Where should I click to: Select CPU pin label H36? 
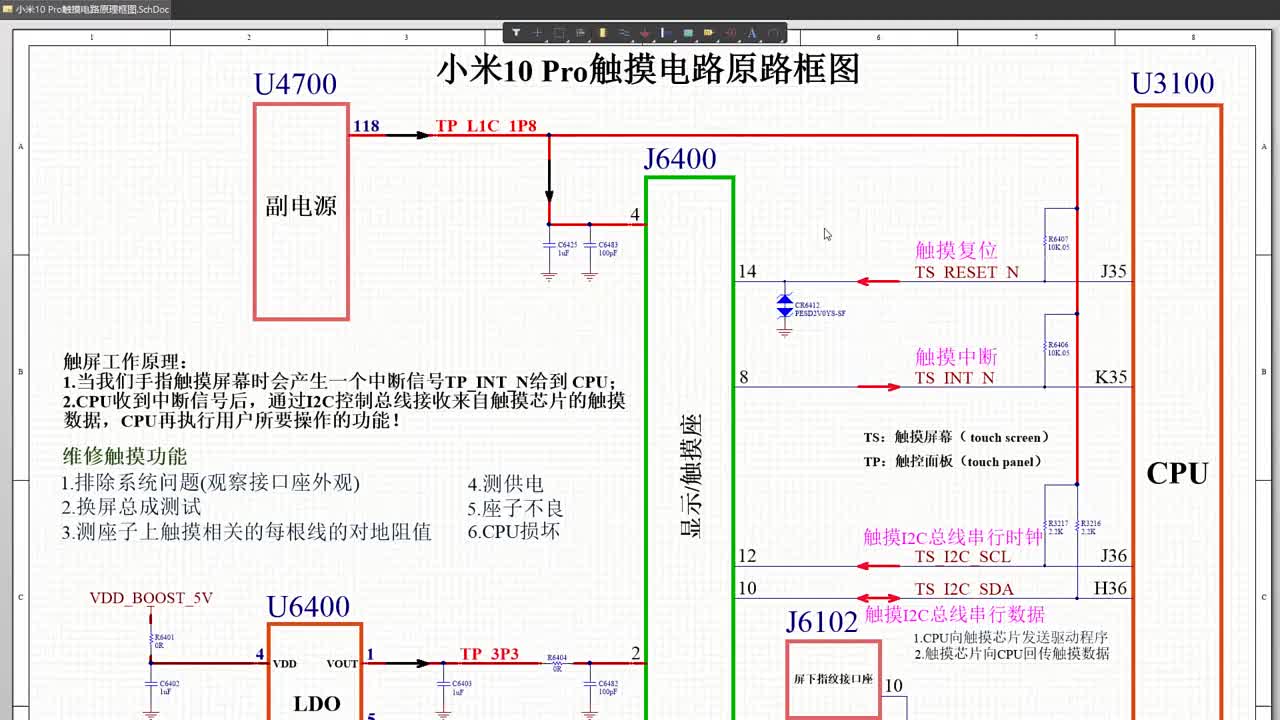click(x=1111, y=588)
